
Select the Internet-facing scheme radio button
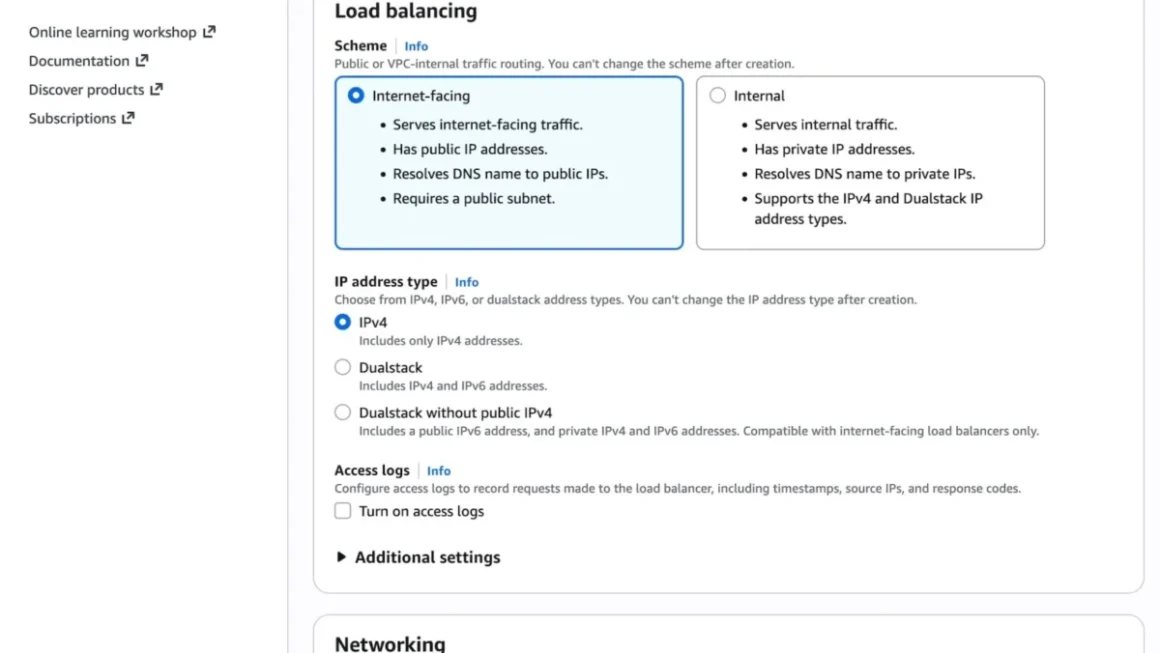point(356,95)
